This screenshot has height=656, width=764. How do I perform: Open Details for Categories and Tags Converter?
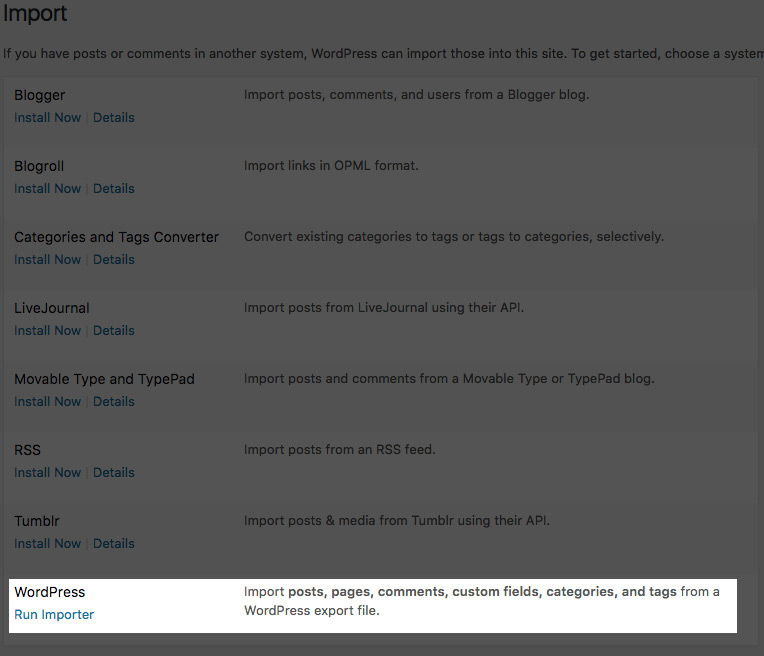pos(114,259)
